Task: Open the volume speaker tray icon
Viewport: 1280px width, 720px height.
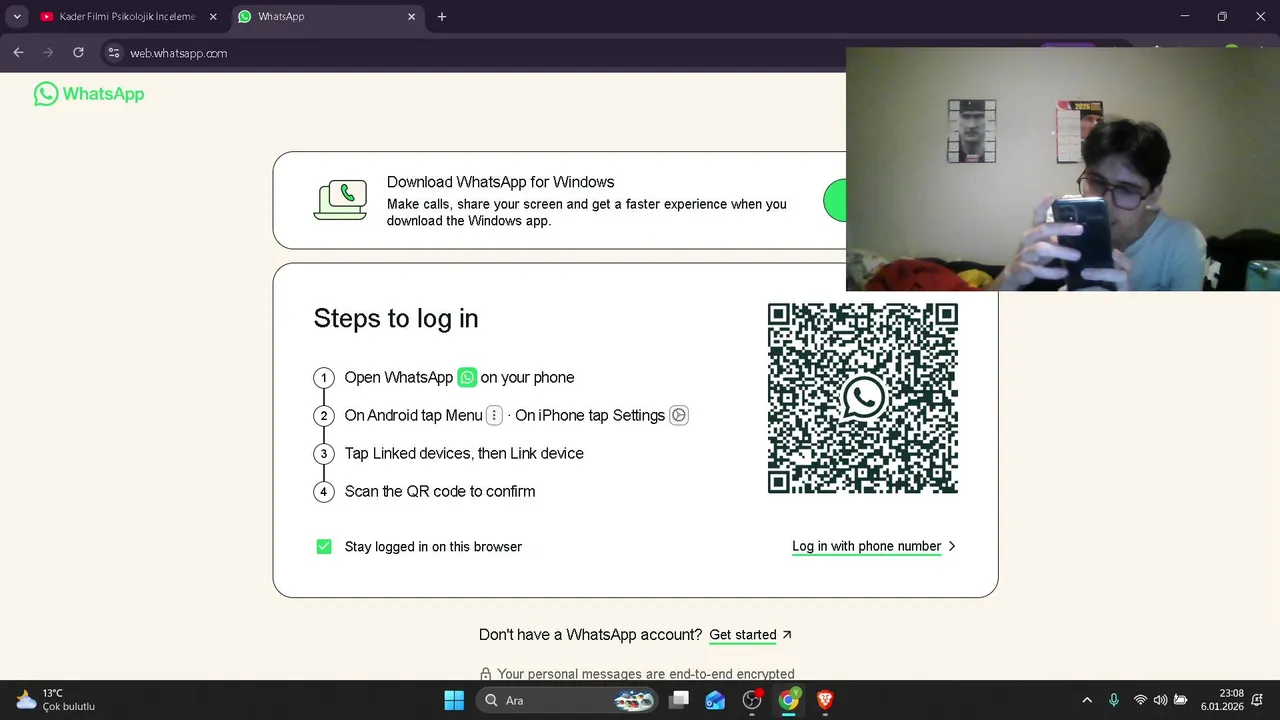Action: click(1160, 700)
